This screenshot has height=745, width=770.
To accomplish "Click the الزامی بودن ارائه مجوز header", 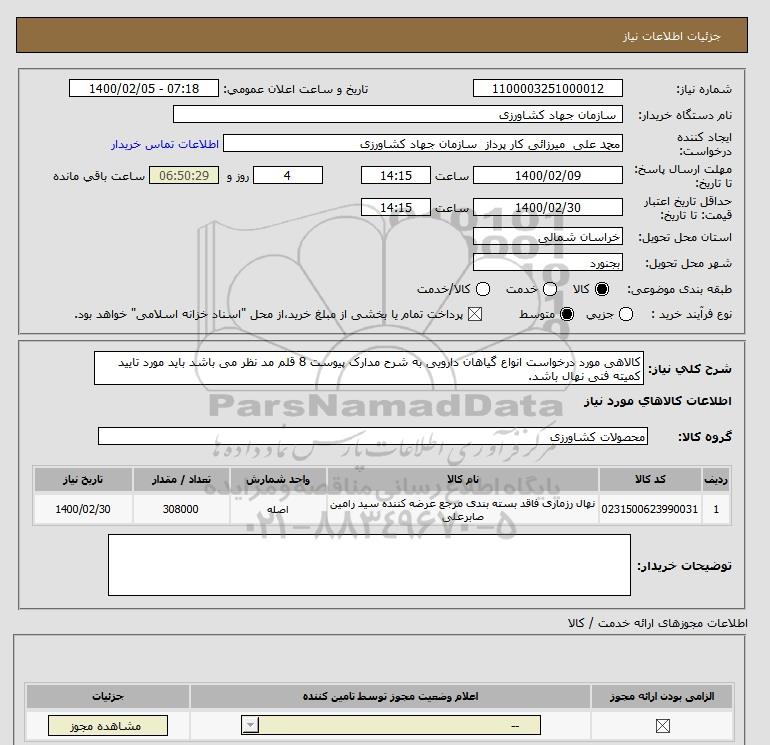I will click(x=662, y=696).
